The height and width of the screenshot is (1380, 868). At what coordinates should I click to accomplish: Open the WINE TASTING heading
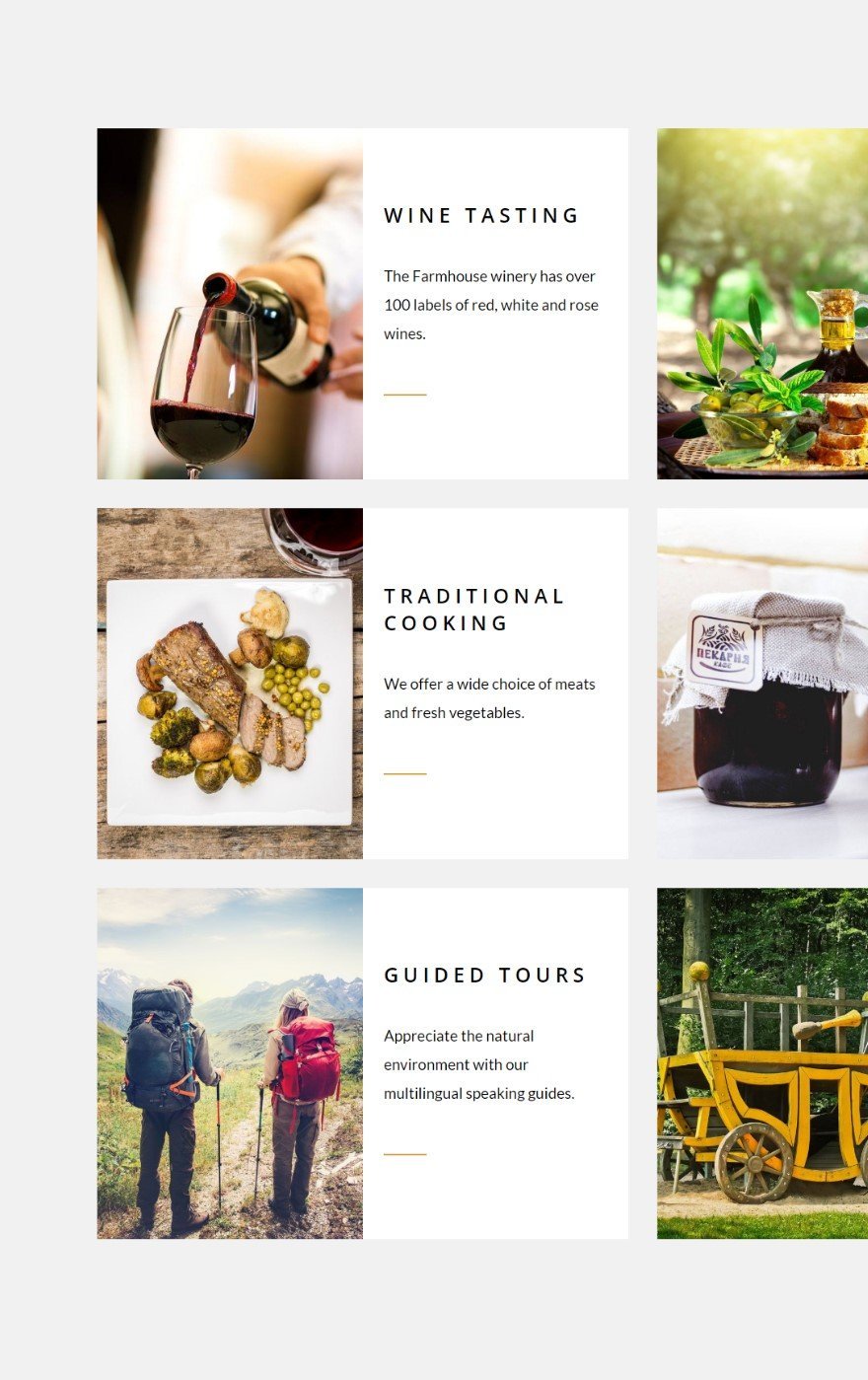[x=481, y=215]
